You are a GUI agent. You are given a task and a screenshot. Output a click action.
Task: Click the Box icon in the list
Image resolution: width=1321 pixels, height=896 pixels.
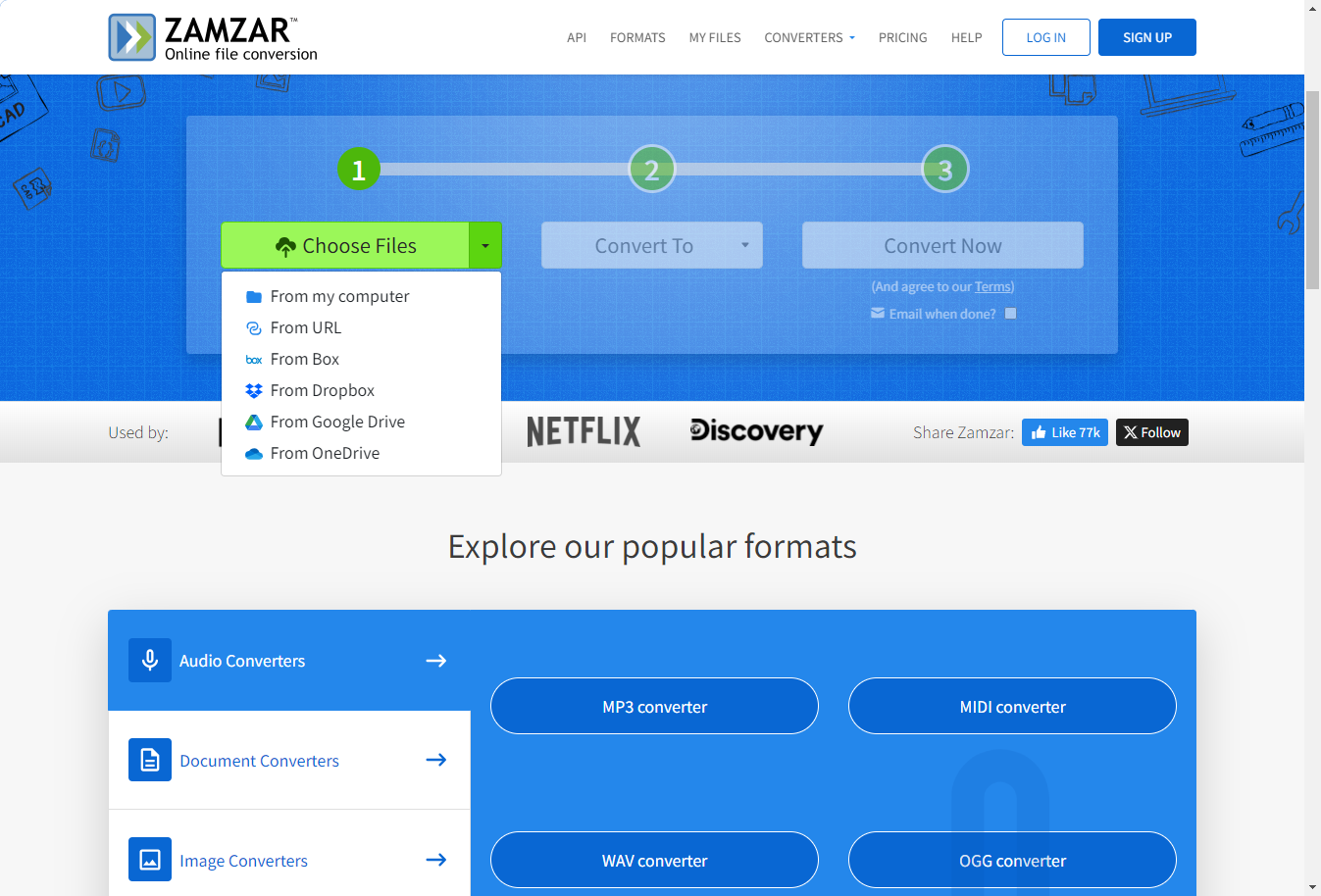[x=254, y=360]
